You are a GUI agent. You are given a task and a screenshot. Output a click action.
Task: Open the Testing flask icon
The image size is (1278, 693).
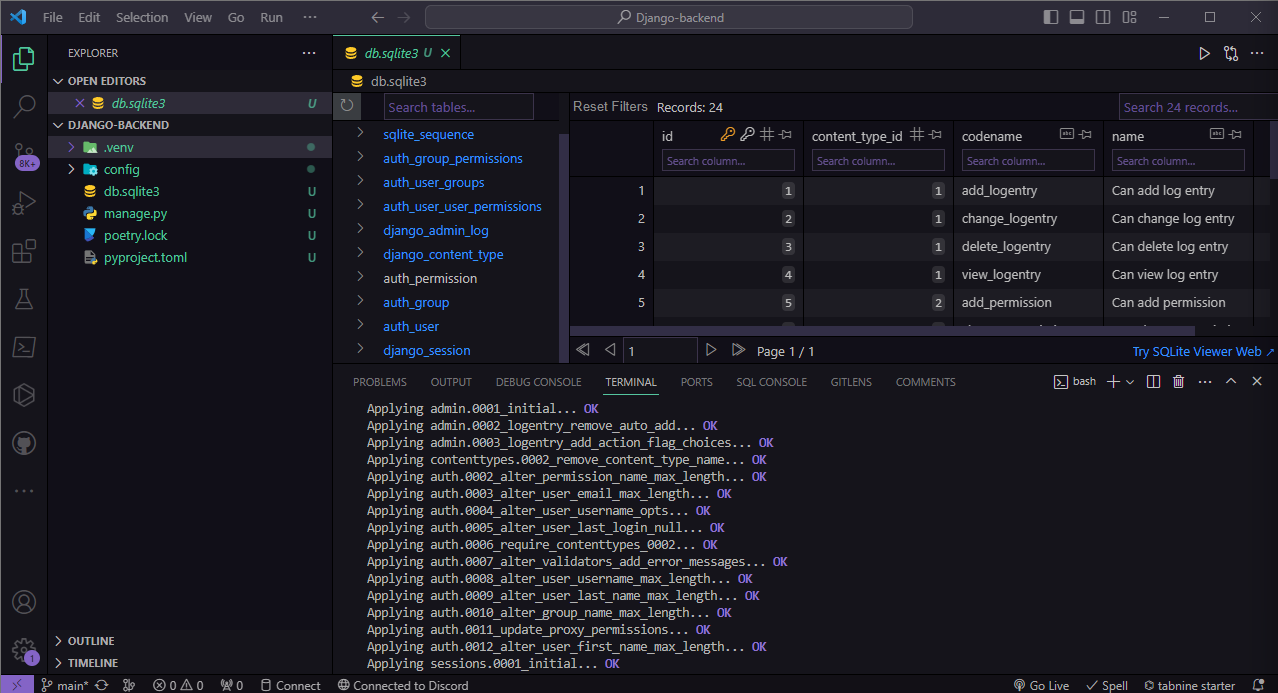coord(22,298)
